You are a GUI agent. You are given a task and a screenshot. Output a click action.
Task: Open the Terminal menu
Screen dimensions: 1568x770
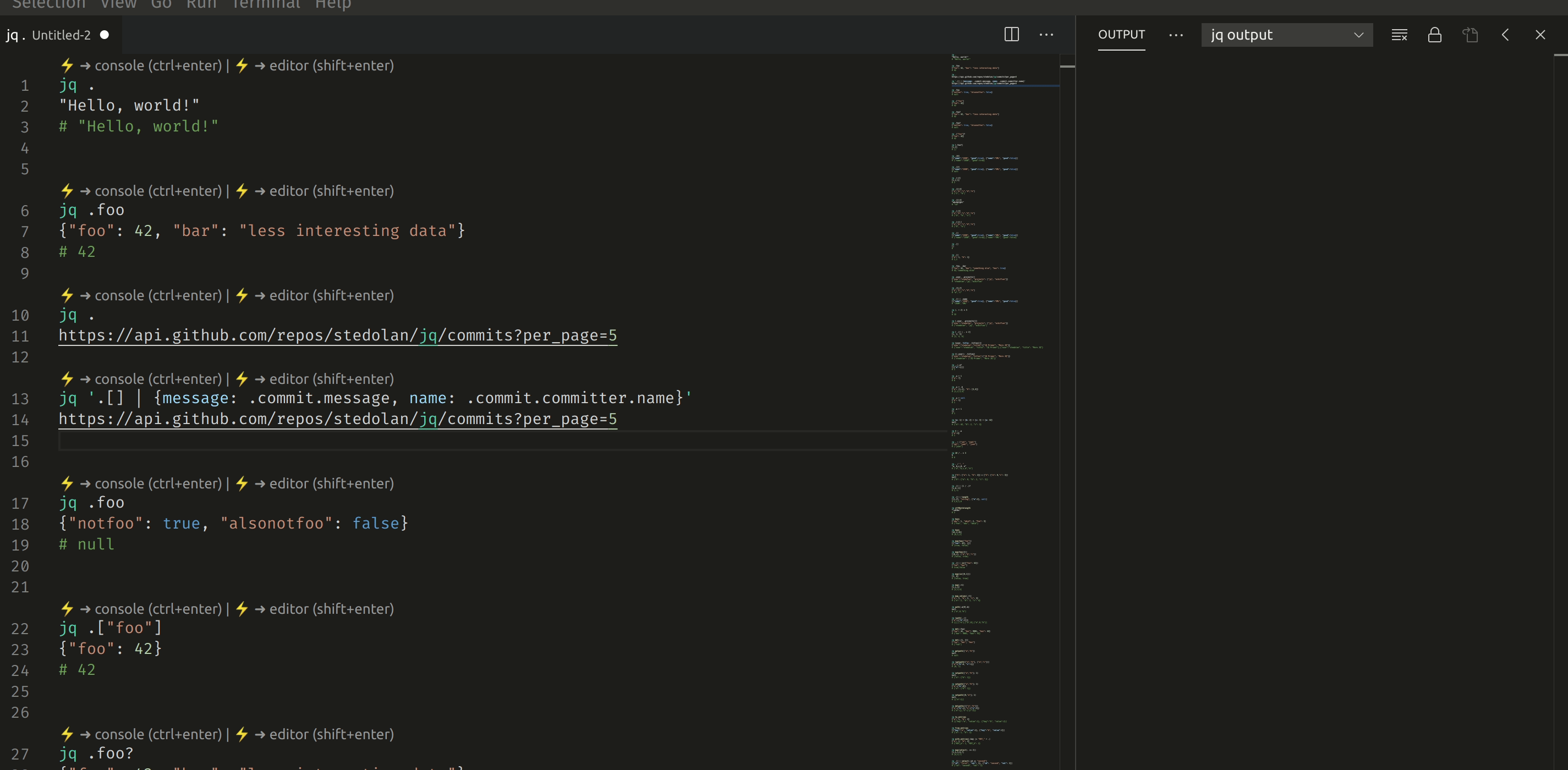click(266, 5)
